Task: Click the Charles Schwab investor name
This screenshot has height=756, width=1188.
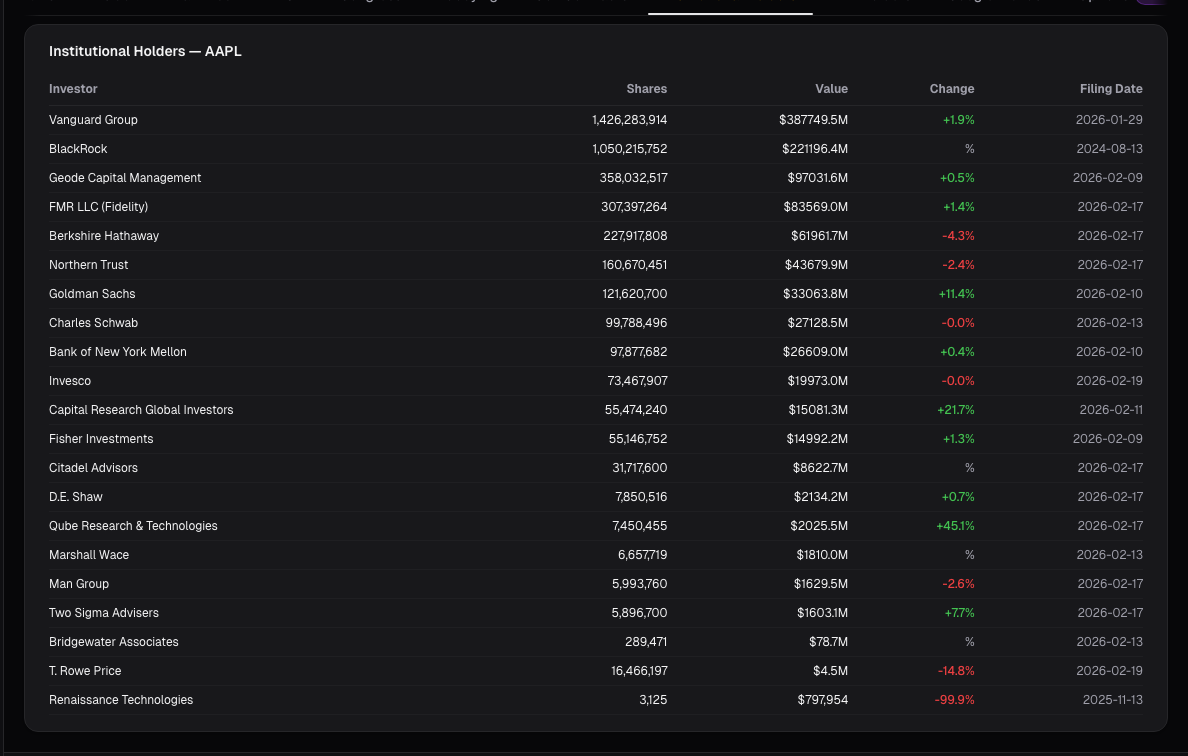Action: (93, 322)
